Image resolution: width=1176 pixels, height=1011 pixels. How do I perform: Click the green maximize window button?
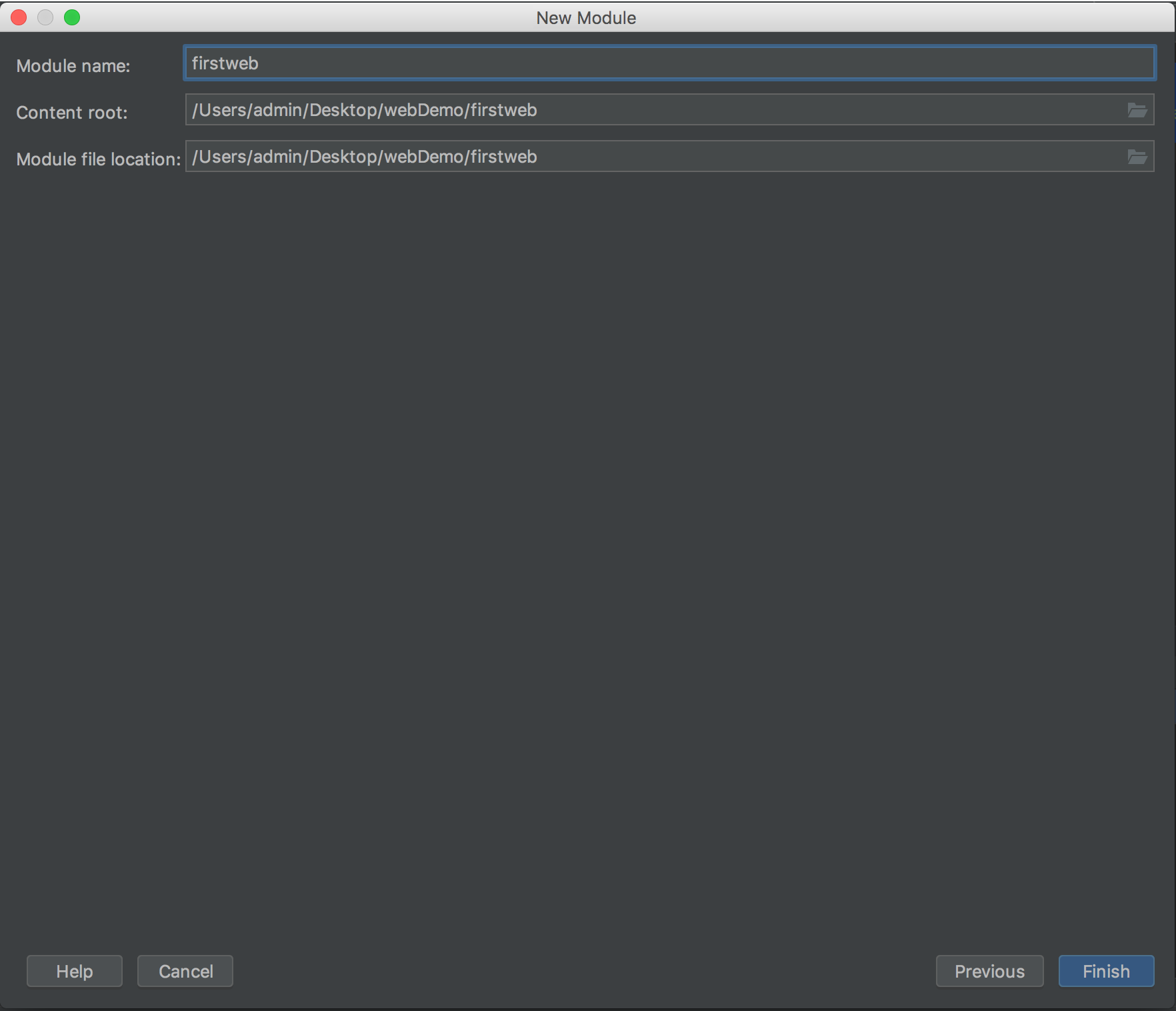coord(72,17)
